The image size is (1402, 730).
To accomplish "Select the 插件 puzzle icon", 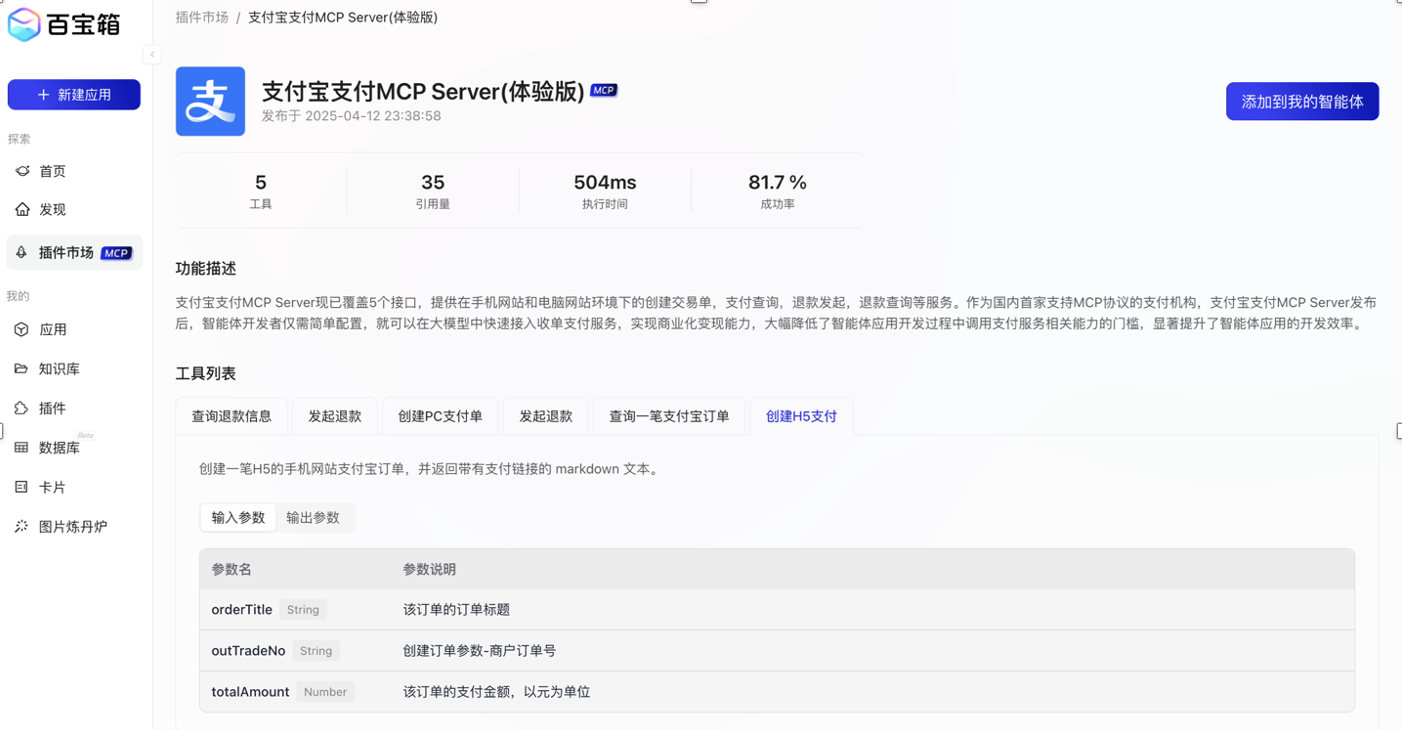I will click(22, 408).
